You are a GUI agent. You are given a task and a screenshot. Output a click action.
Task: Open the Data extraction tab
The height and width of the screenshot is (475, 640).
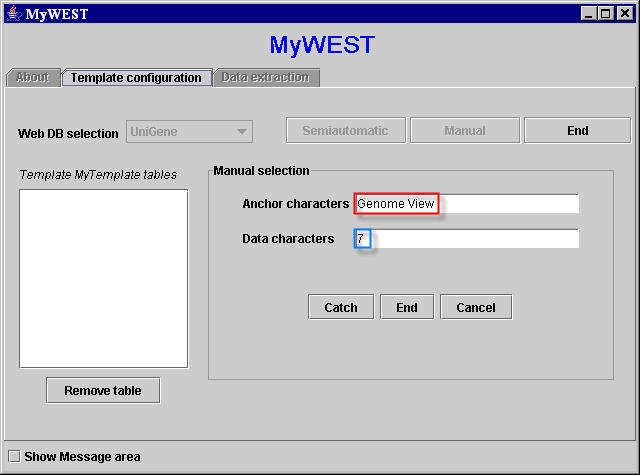tap(266, 77)
